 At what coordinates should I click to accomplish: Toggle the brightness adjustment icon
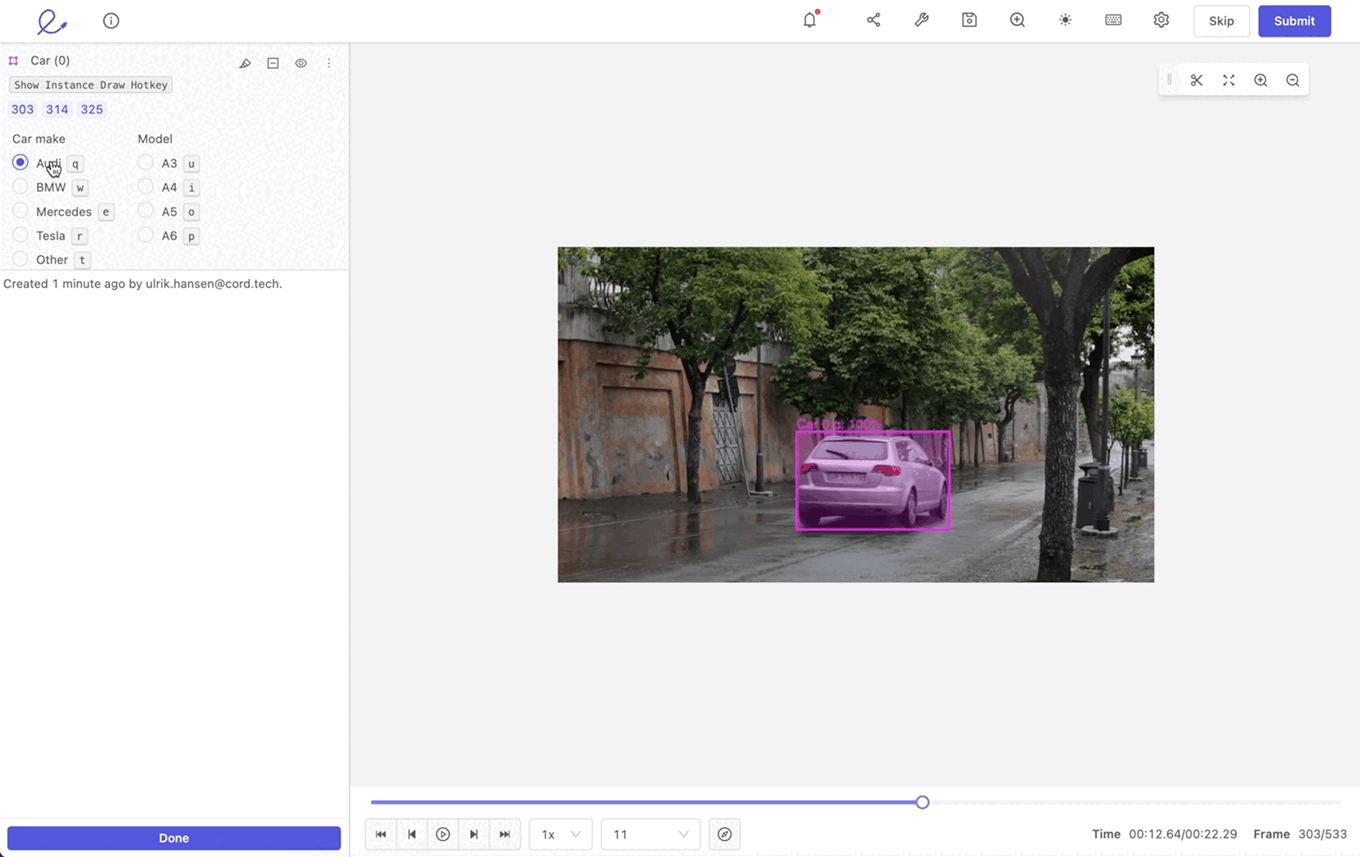tap(1065, 20)
